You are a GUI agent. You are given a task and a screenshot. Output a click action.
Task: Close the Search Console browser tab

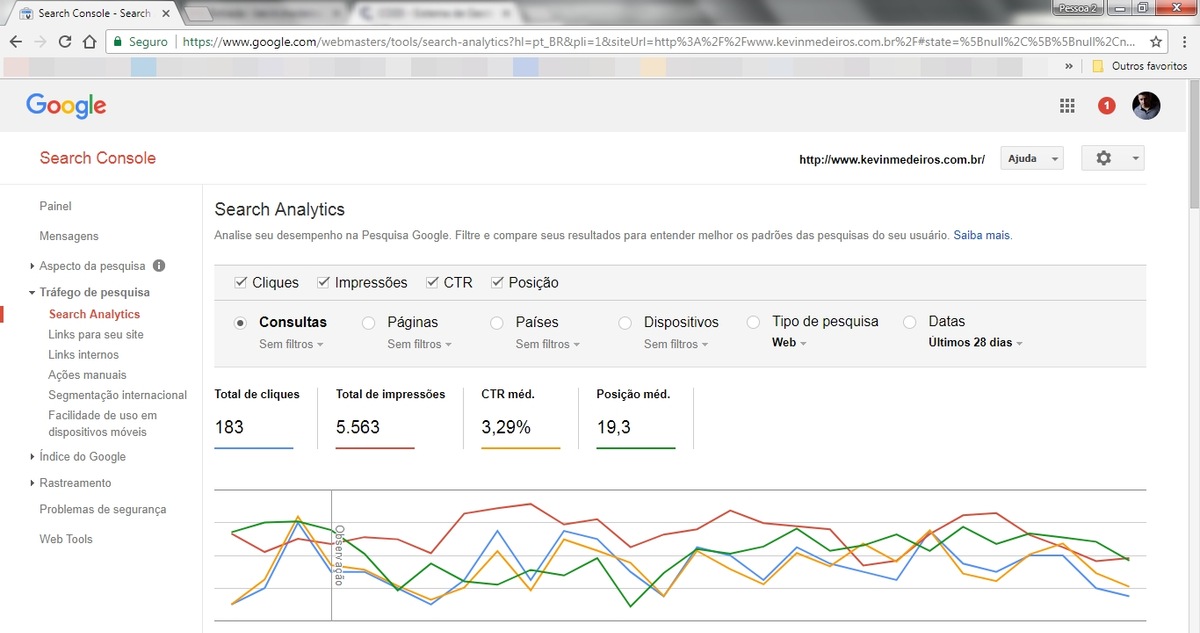click(x=166, y=14)
